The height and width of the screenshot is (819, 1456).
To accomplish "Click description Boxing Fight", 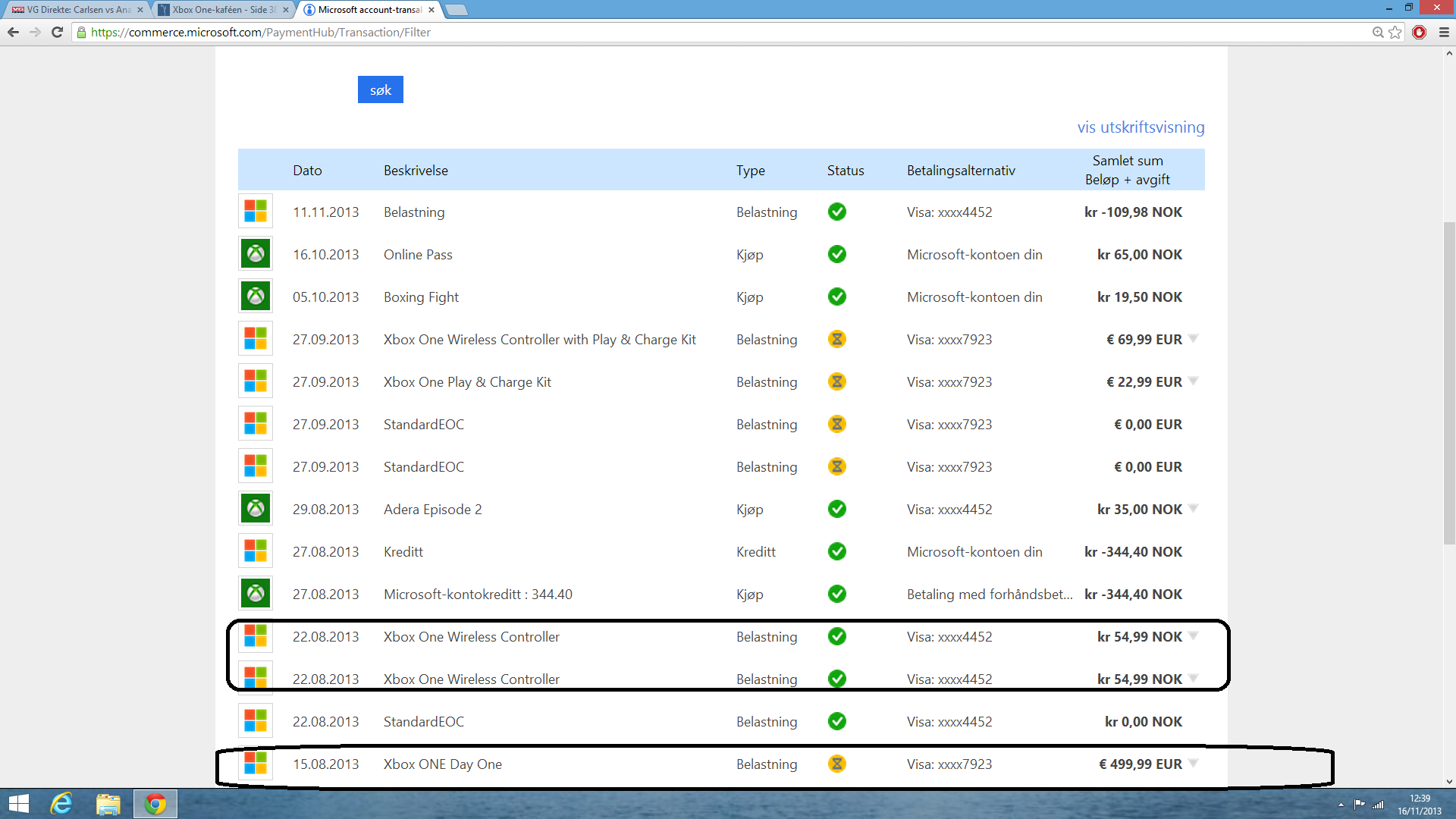I will point(421,297).
